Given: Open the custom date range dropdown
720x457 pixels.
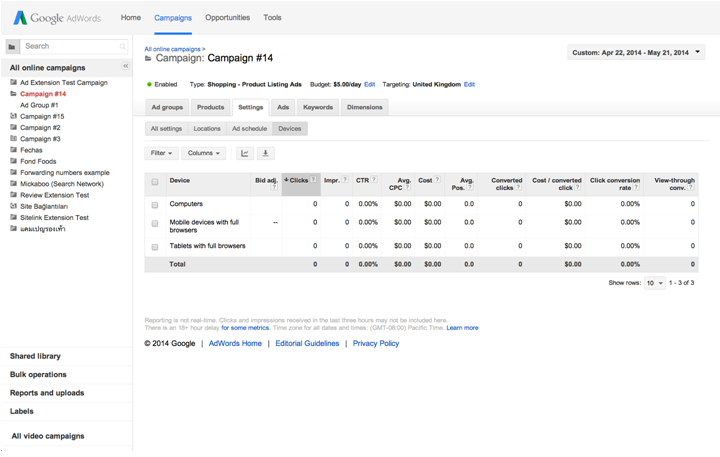Looking at the screenshot, I should coord(636,52).
